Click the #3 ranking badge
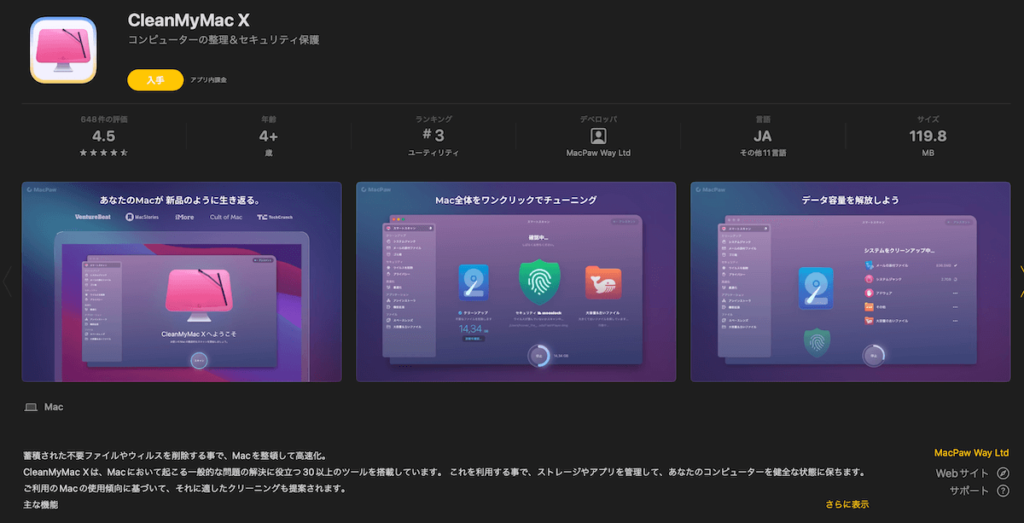The height and width of the screenshot is (523, 1024). 433,136
